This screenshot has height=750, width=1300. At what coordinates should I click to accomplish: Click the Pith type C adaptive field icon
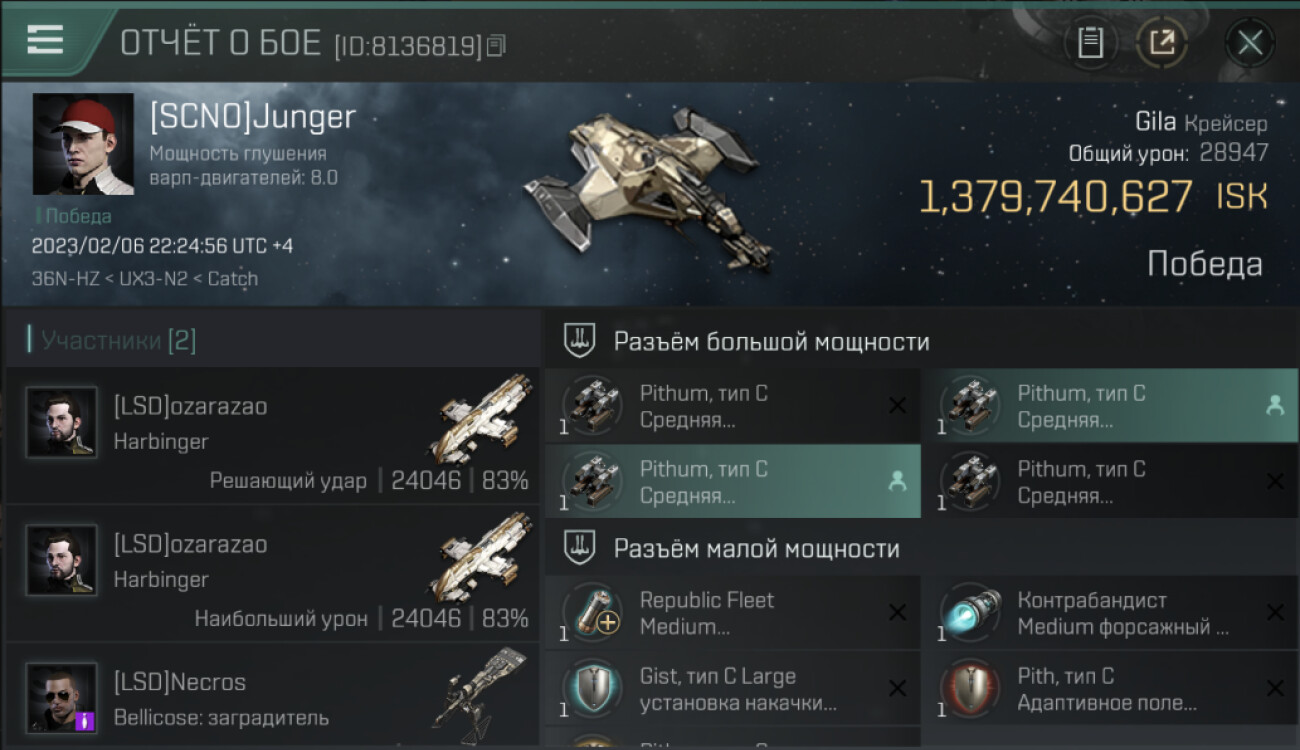(x=970, y=689)
